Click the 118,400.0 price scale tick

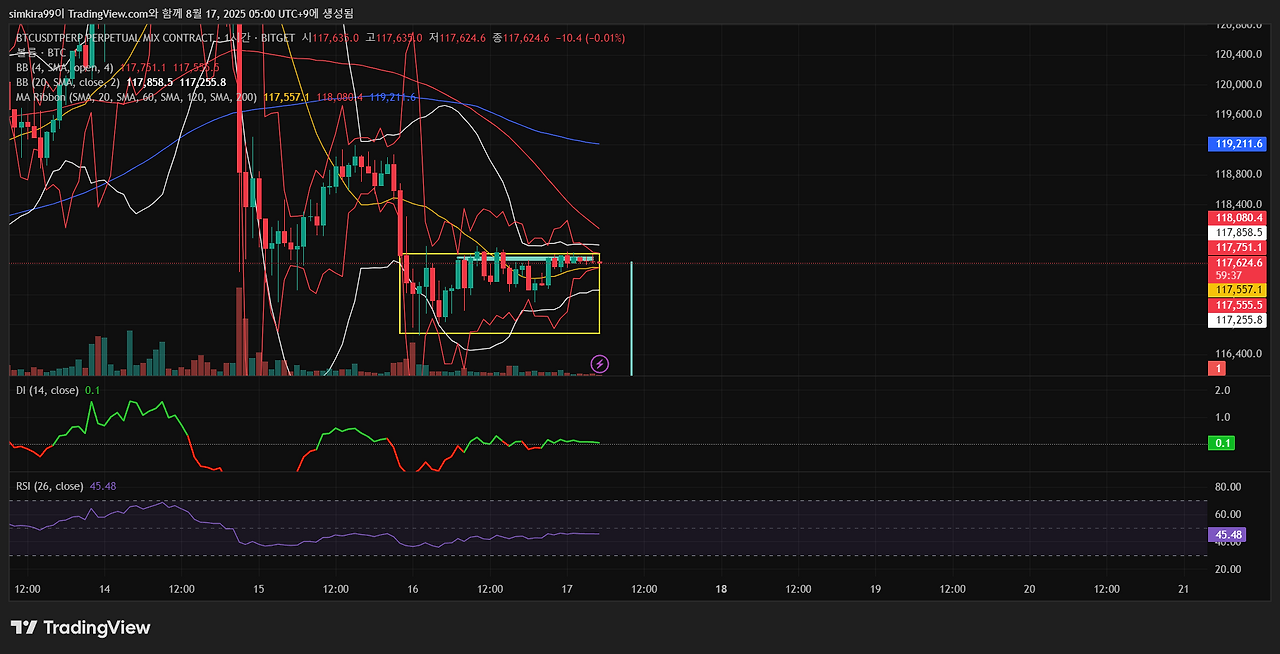point(1239,203)
